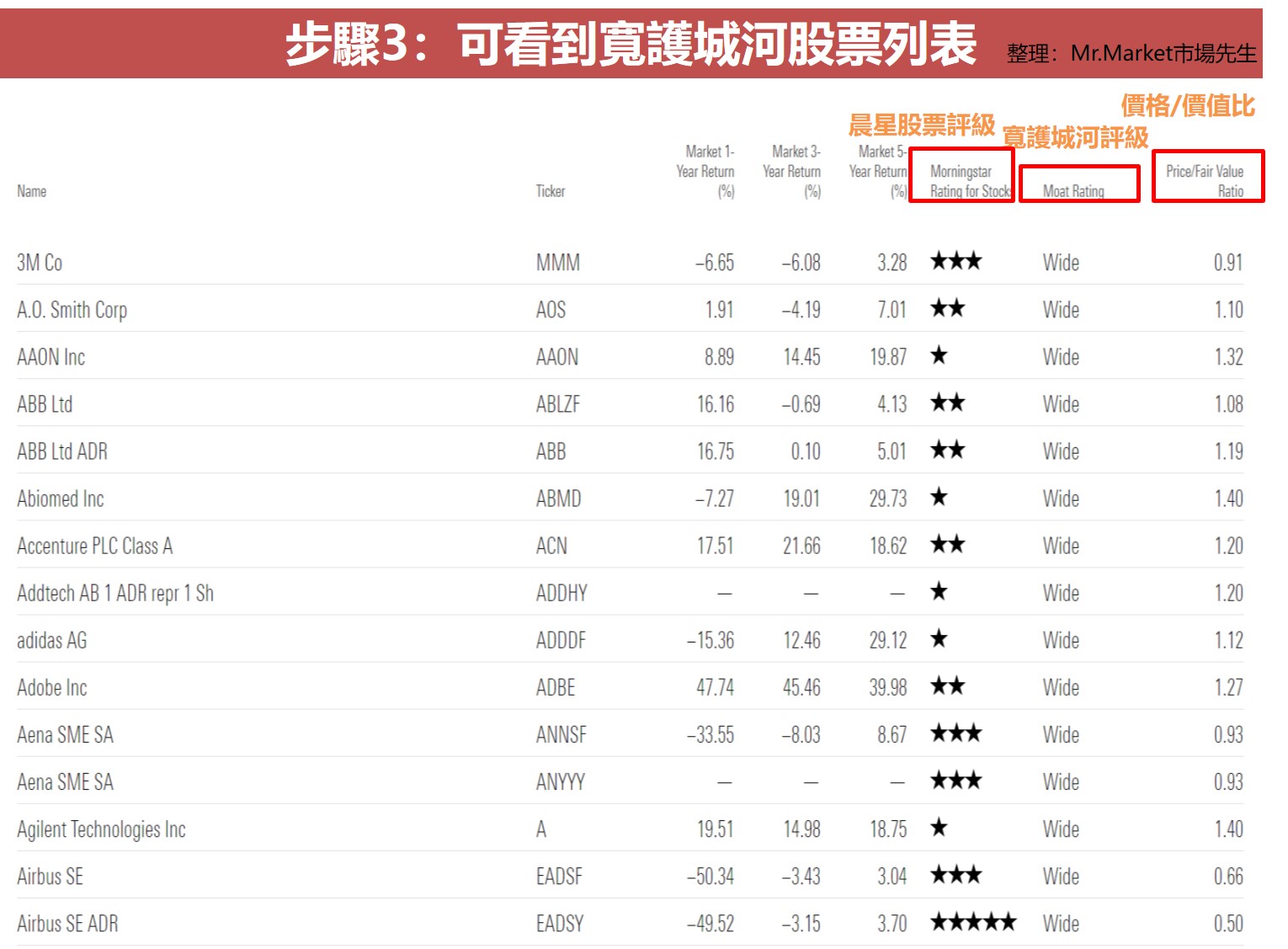Screen dimensions: 1288x949
Task: Open A.O. Smith Corp stock page
Action: [72, 310]
